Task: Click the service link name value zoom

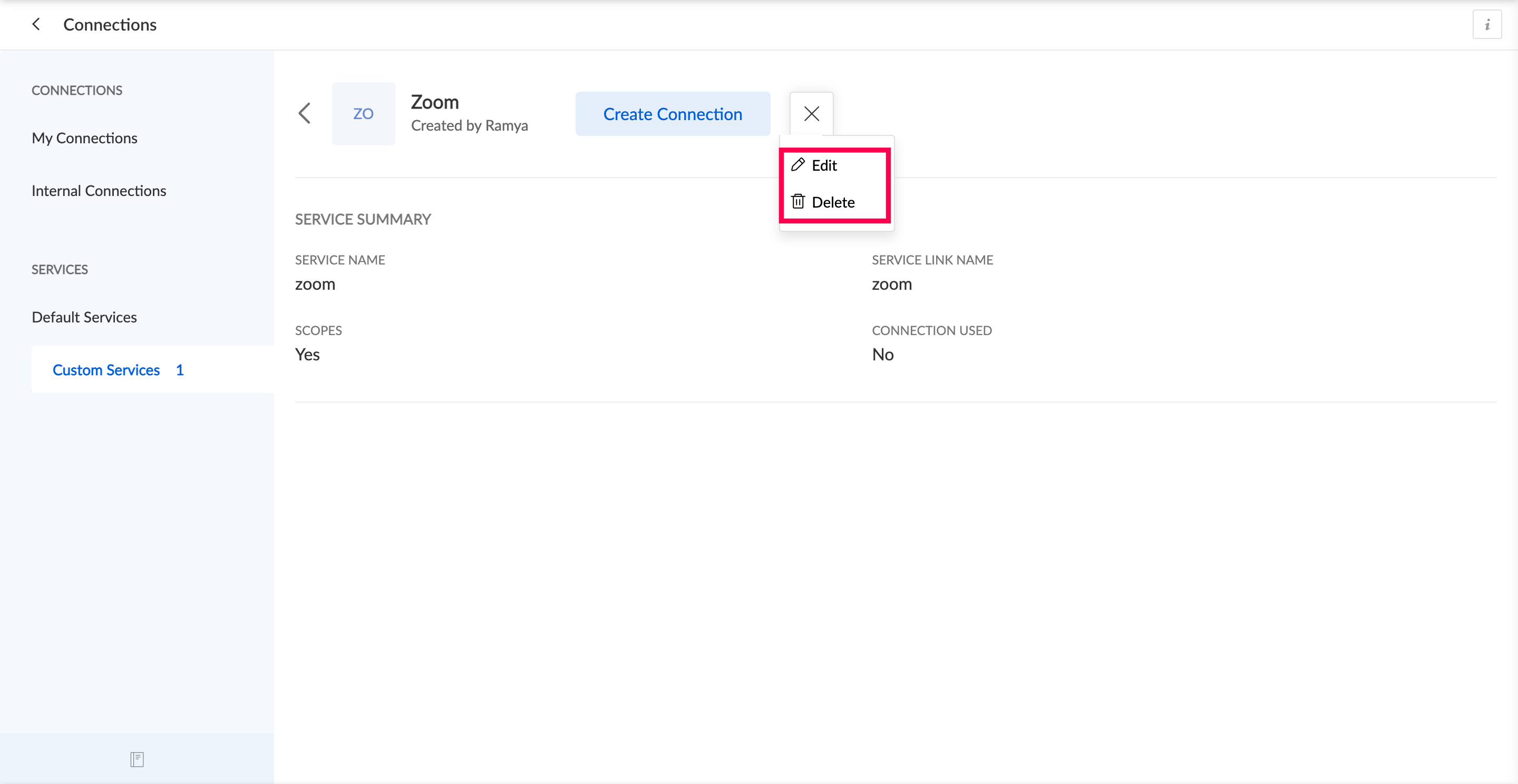Action: pyautogui.click(x=892, y=284)
